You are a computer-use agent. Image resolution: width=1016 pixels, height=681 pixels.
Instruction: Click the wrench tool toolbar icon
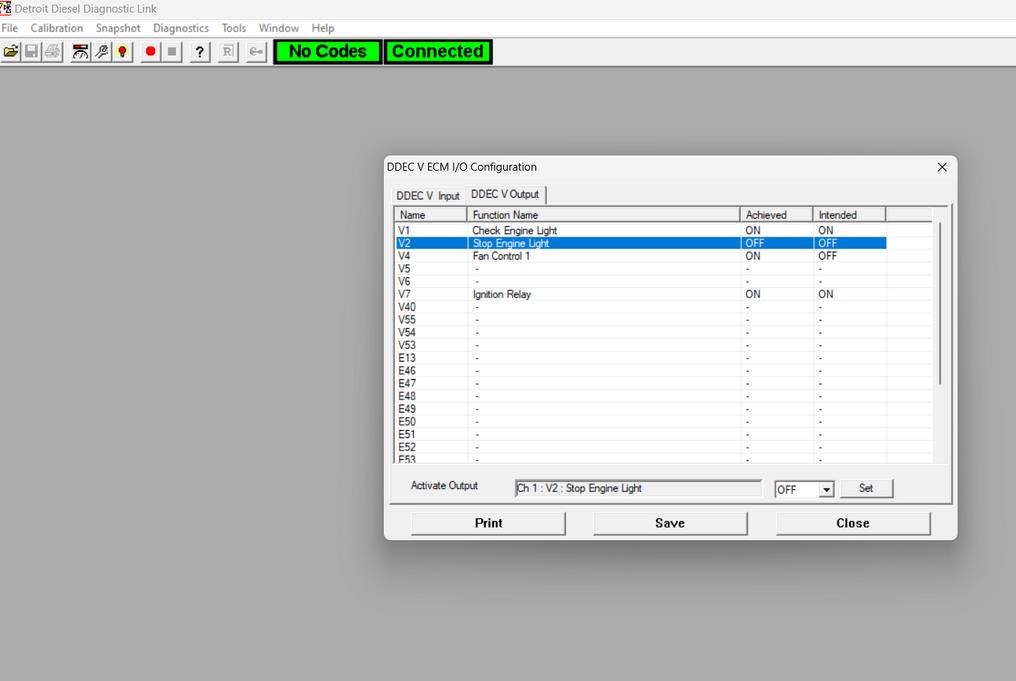(x=102, y=52)
